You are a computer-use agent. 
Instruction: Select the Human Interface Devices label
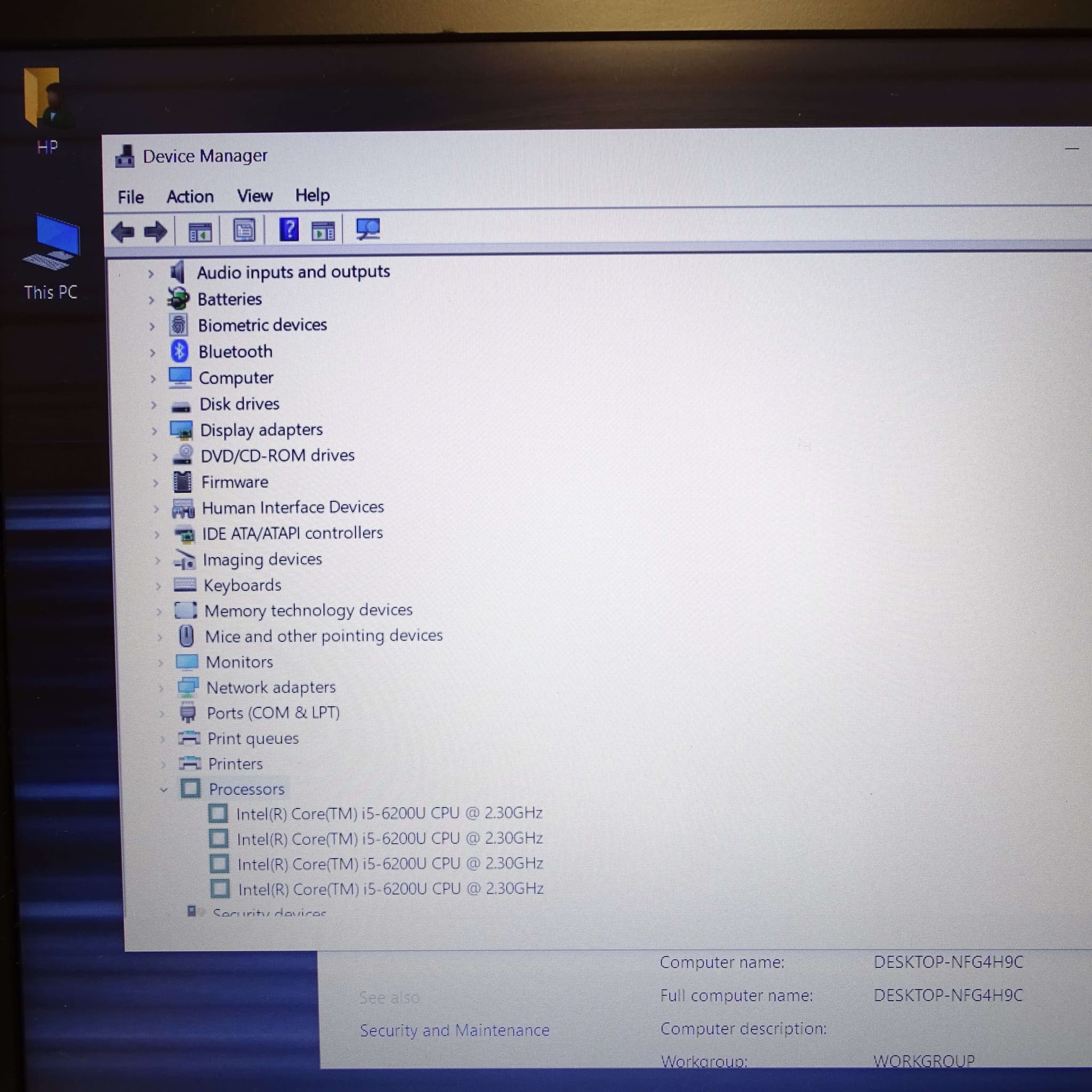coord(293,507)
